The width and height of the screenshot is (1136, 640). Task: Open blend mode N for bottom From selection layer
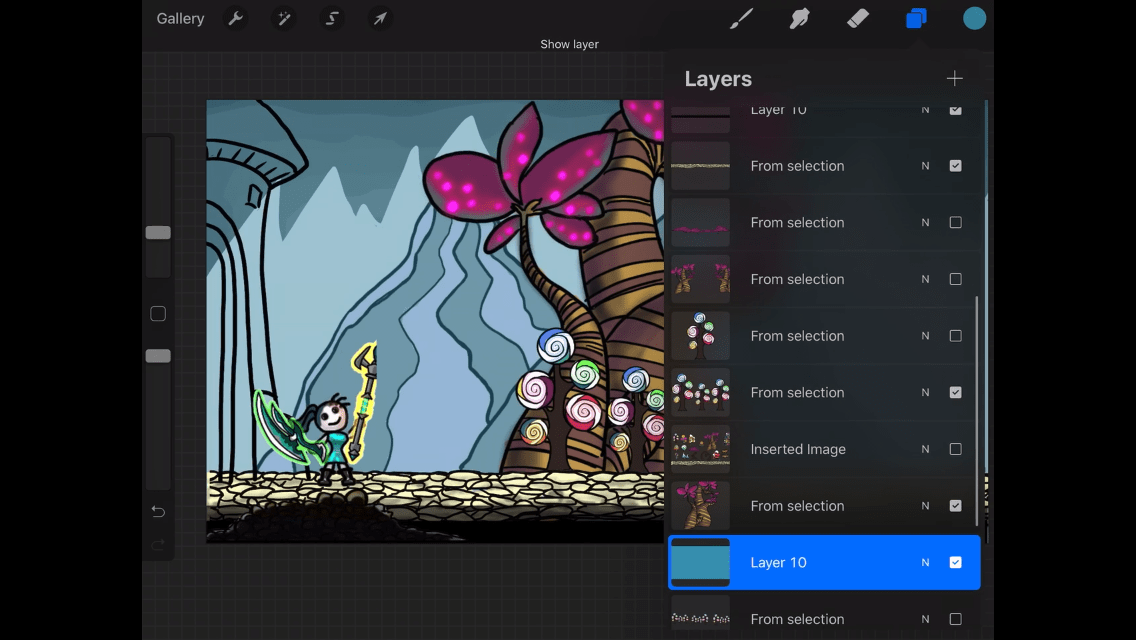925,619
